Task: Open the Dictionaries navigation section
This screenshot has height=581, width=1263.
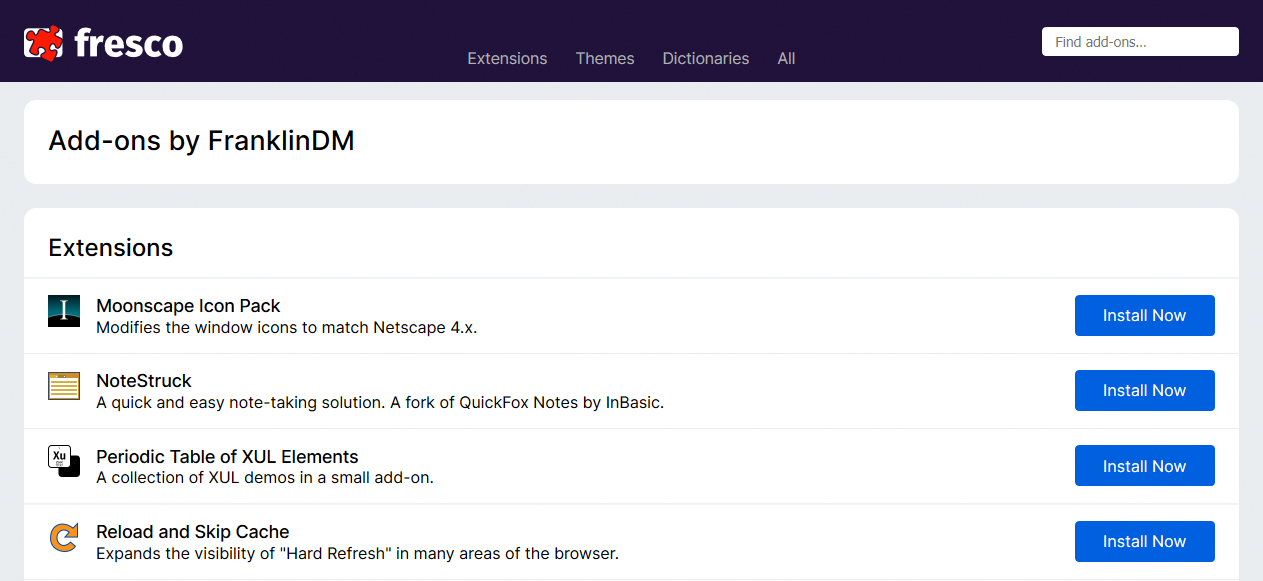Action: click(x=705, y=58)
